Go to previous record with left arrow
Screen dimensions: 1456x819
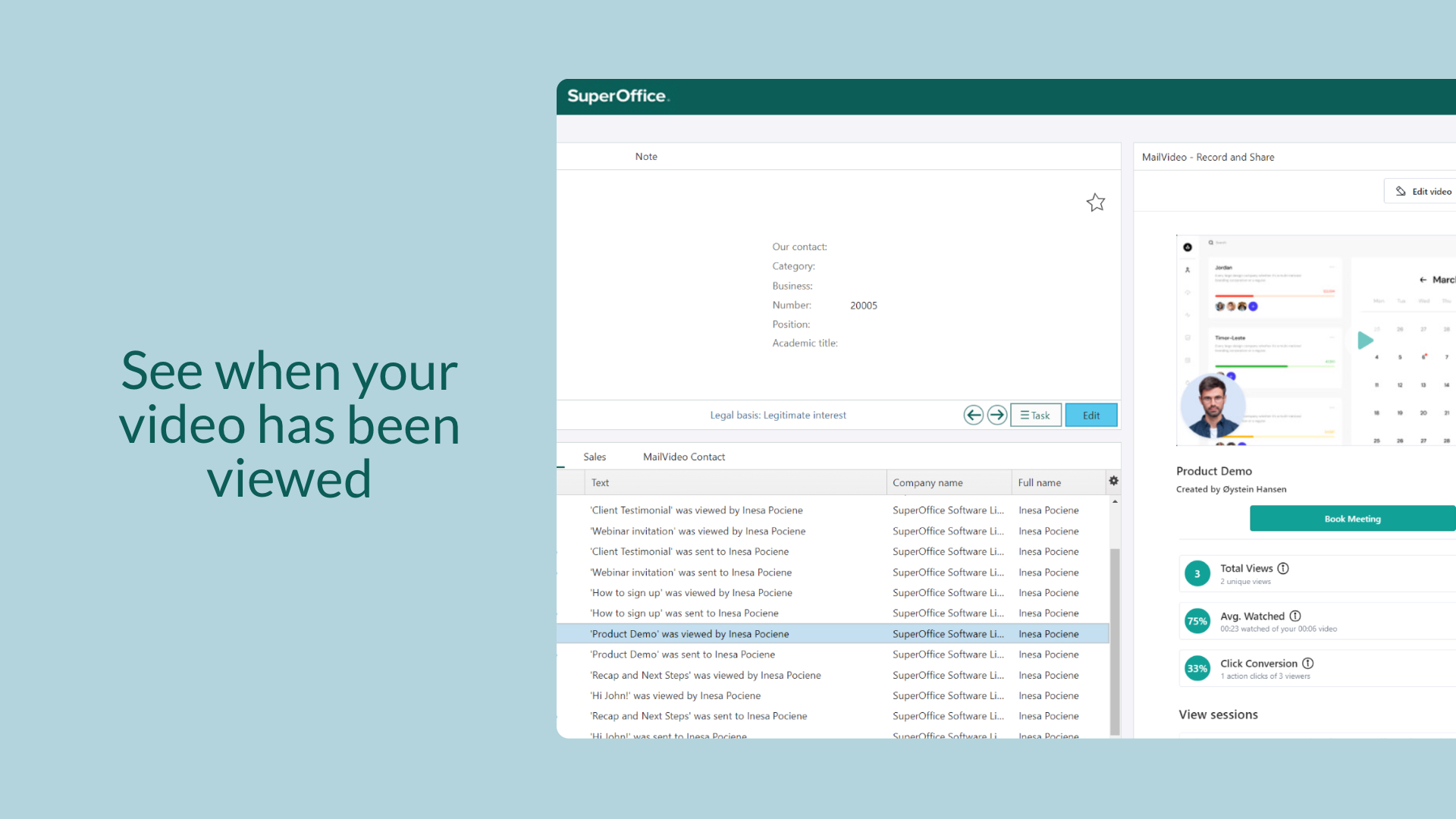974,415
